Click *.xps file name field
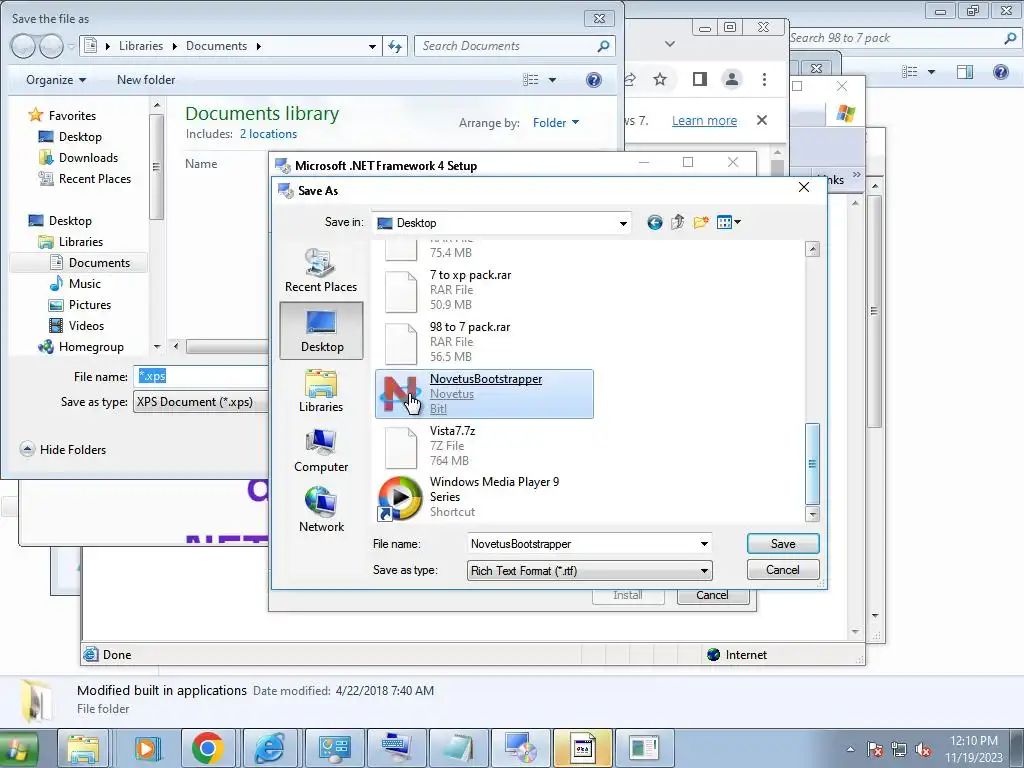This screenshot has height=768, width=1024. (200, 376)
